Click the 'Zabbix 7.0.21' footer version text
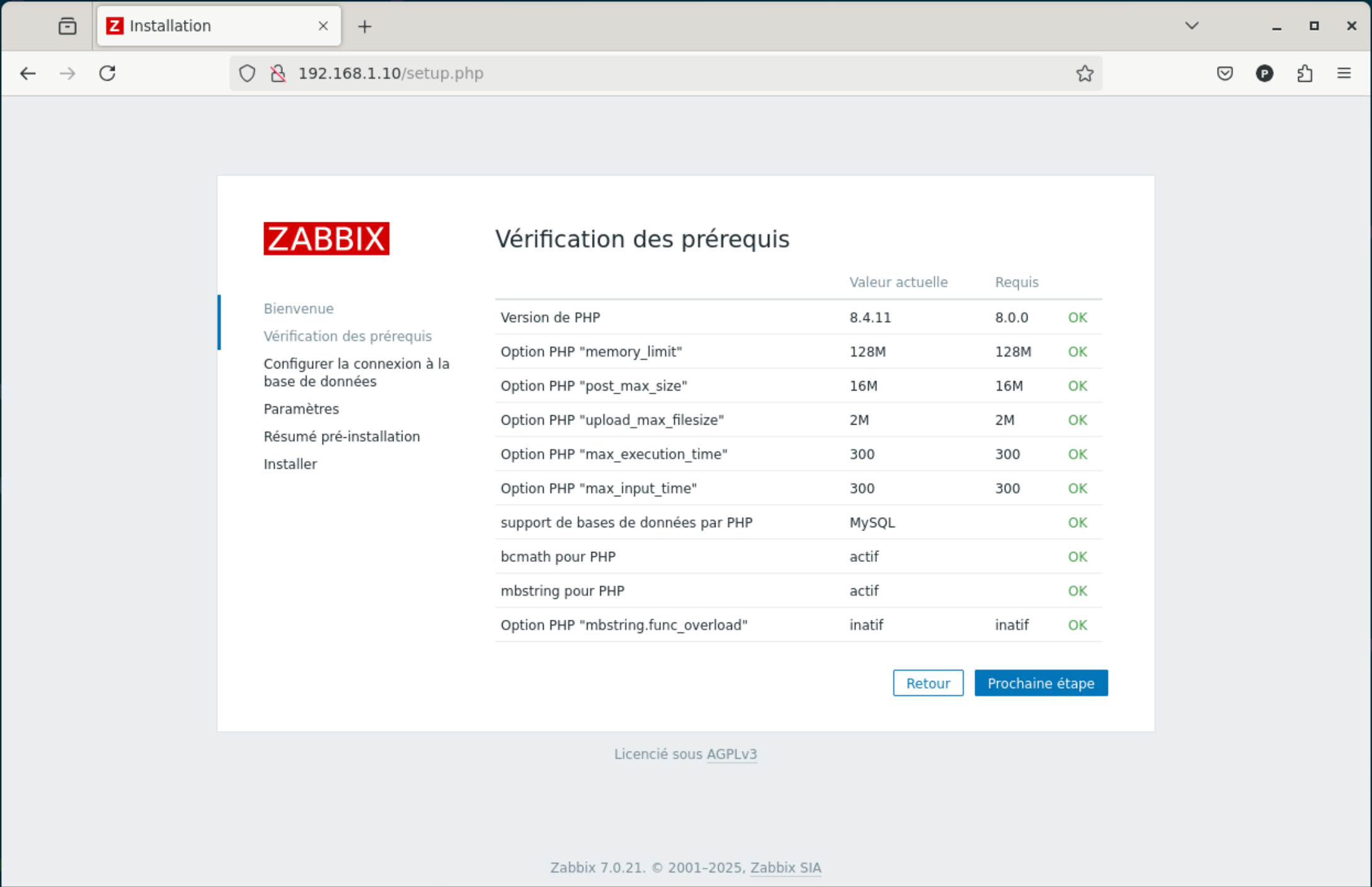This screenshot has height=887, width=1372. click(x=597, y=867)
